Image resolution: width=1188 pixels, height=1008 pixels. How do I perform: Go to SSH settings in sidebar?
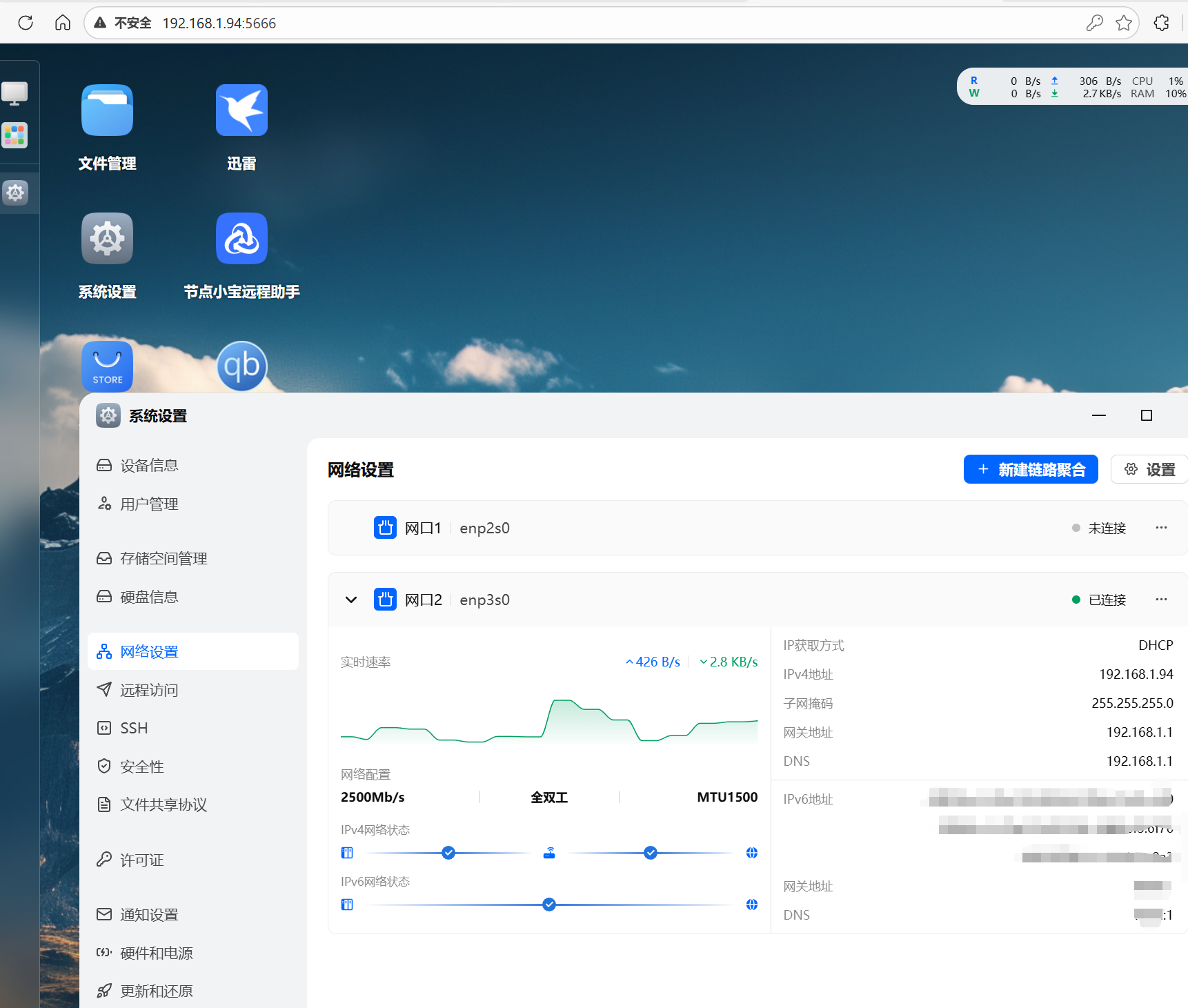click(x=134, y=728)
